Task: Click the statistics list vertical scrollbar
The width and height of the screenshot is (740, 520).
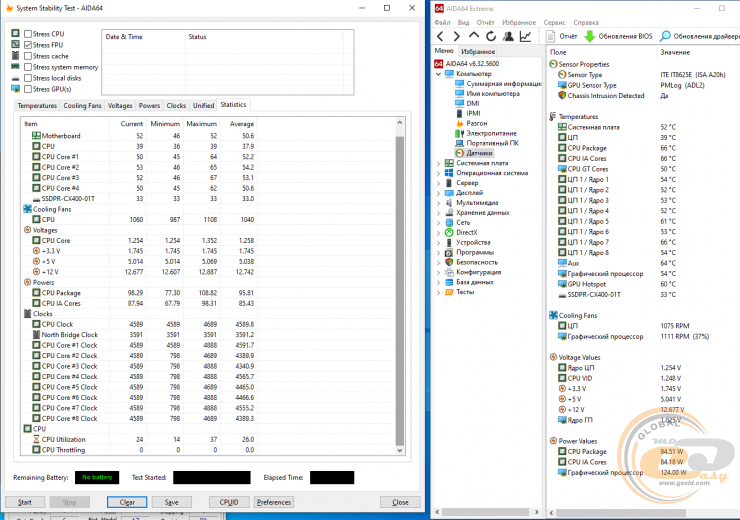Action: [x=400, y=291]
